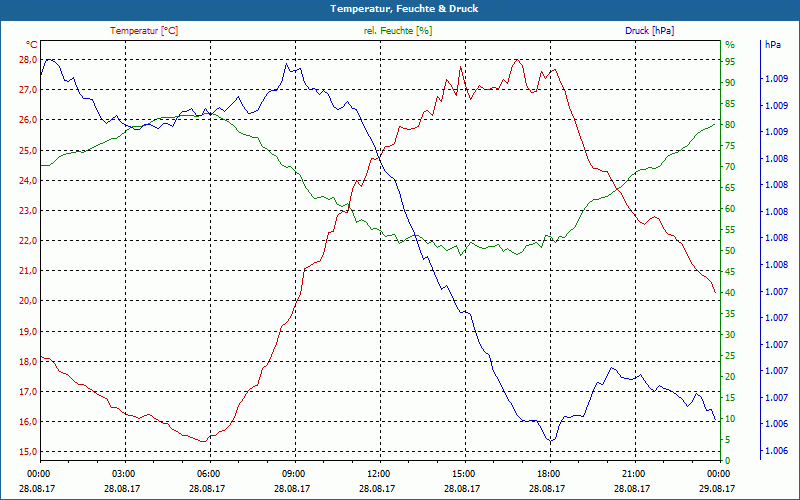Click the '15' humidity axis value
This screenshot has height=500, width=800.
(x=730, y=398)
